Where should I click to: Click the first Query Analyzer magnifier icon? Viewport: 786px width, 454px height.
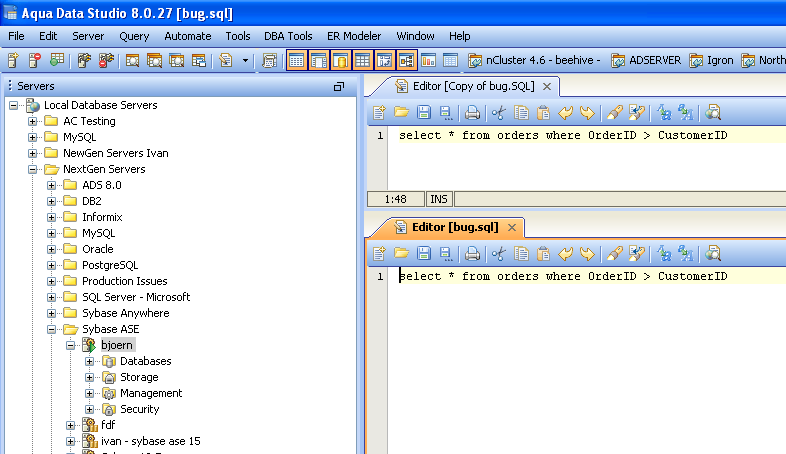pos(132,61)
